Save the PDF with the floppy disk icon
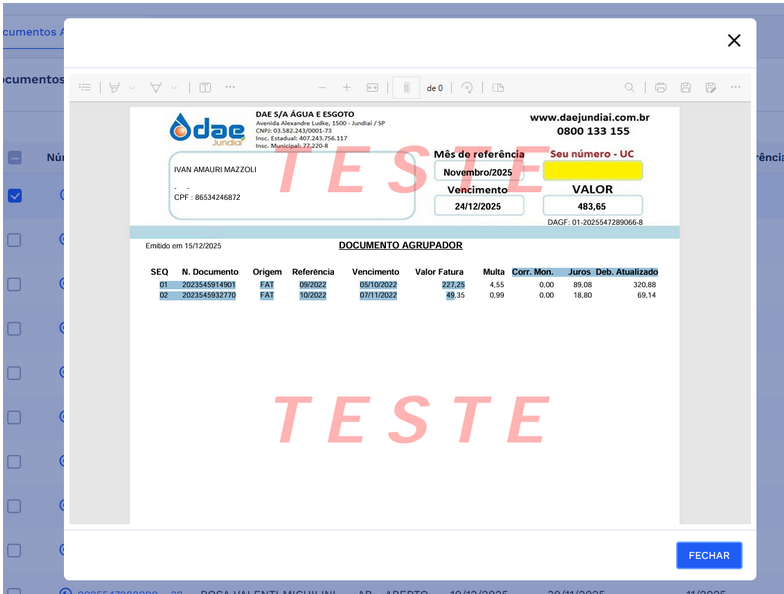784x594 pixels. (686, 88)
